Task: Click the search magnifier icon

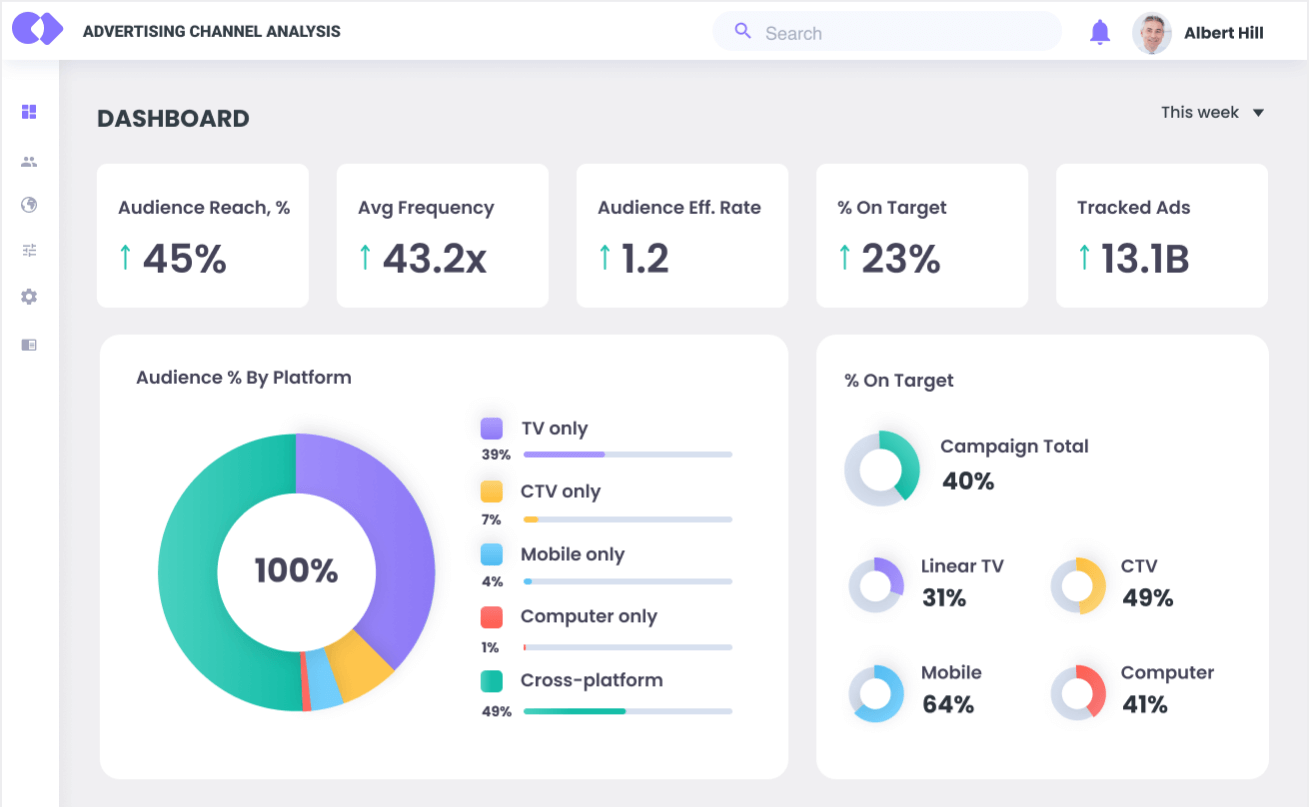Action: [x=741, y=31]
